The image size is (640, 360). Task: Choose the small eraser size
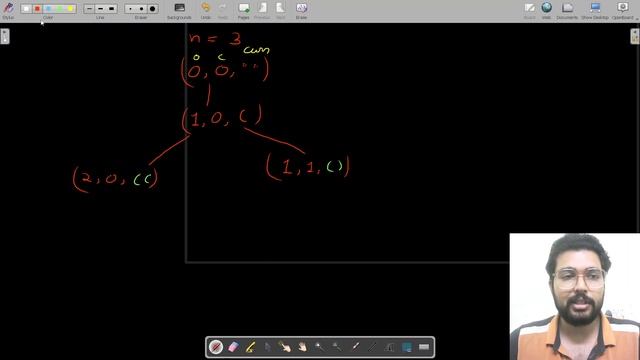130,9
